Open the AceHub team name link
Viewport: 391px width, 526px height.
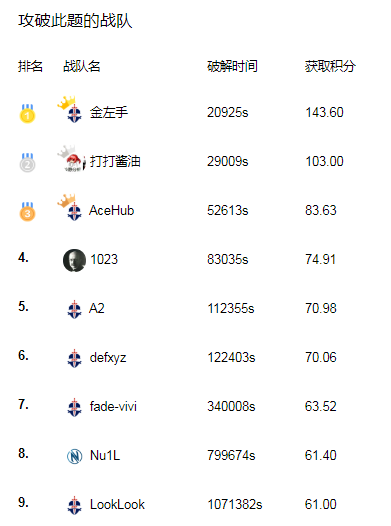tap(112, 210)
